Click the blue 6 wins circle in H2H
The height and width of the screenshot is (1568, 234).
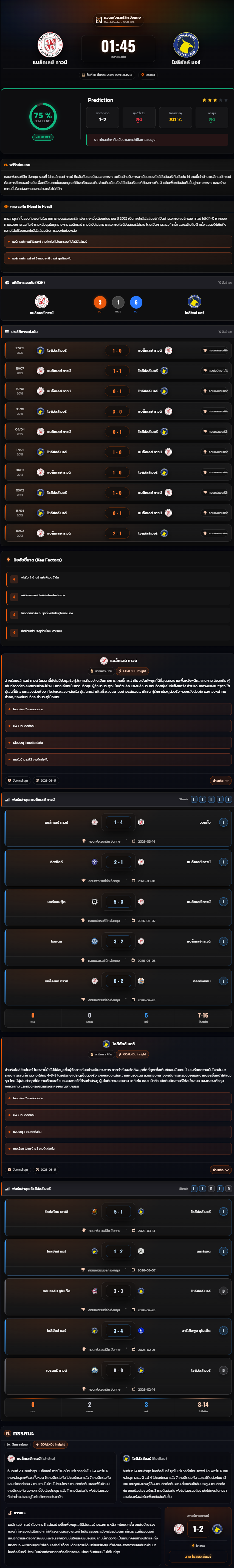point(136,302)
